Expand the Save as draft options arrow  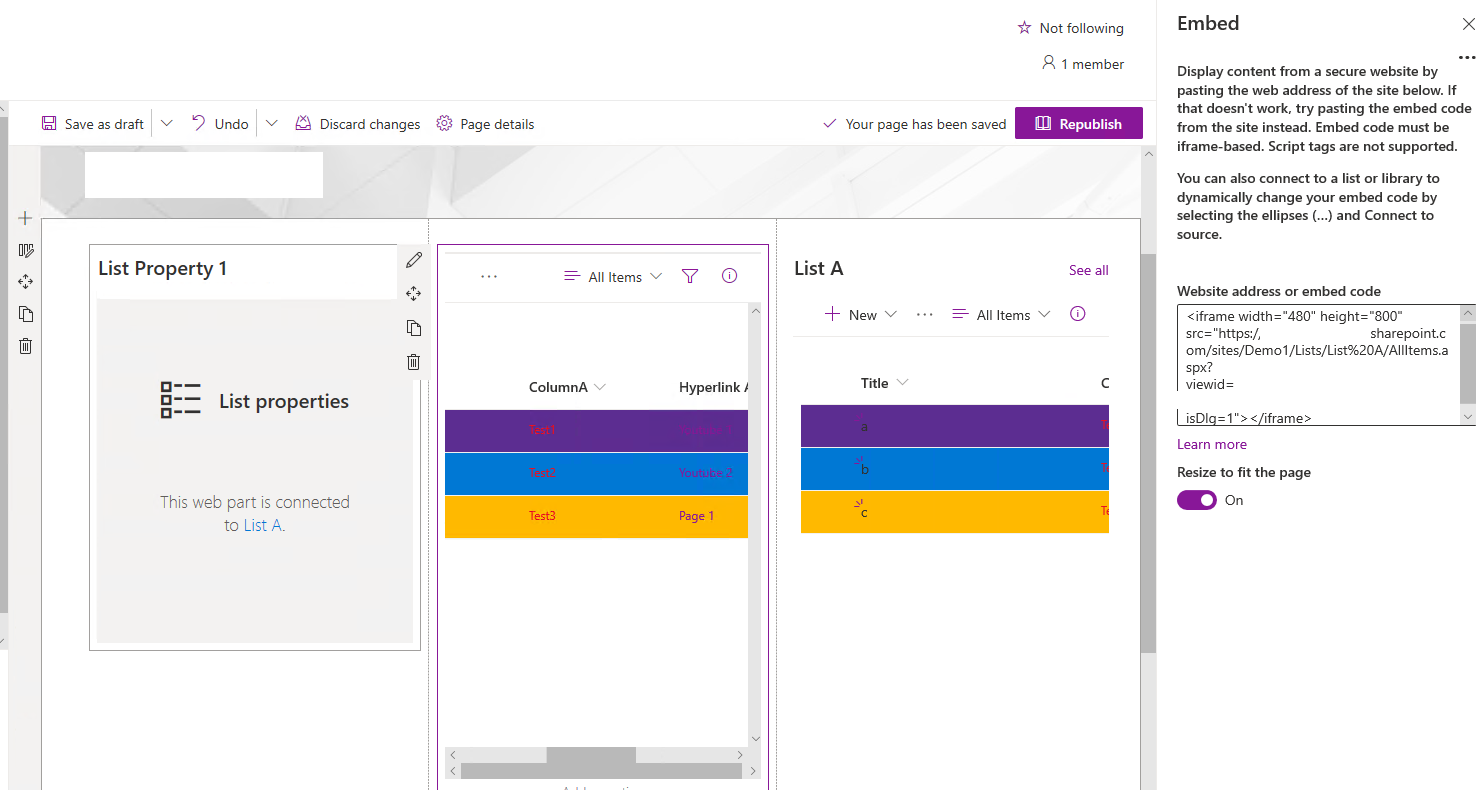167,124
